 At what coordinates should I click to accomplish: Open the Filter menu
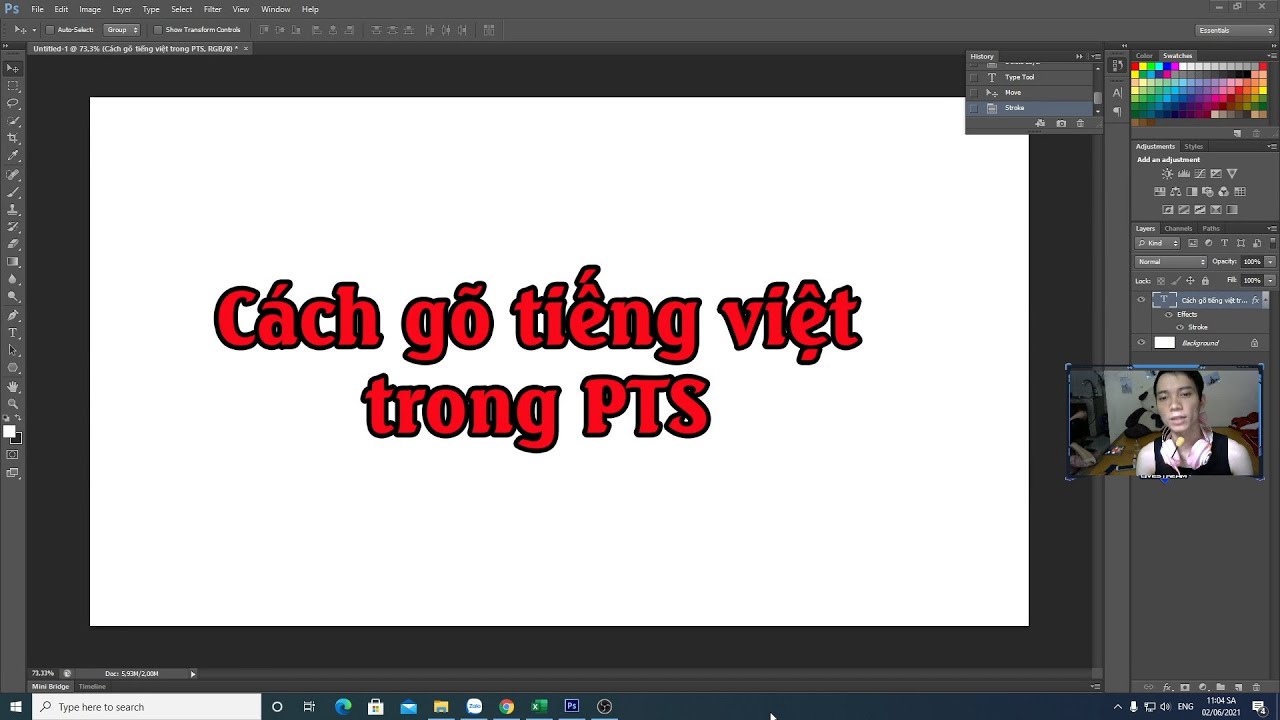click(212, 9)
